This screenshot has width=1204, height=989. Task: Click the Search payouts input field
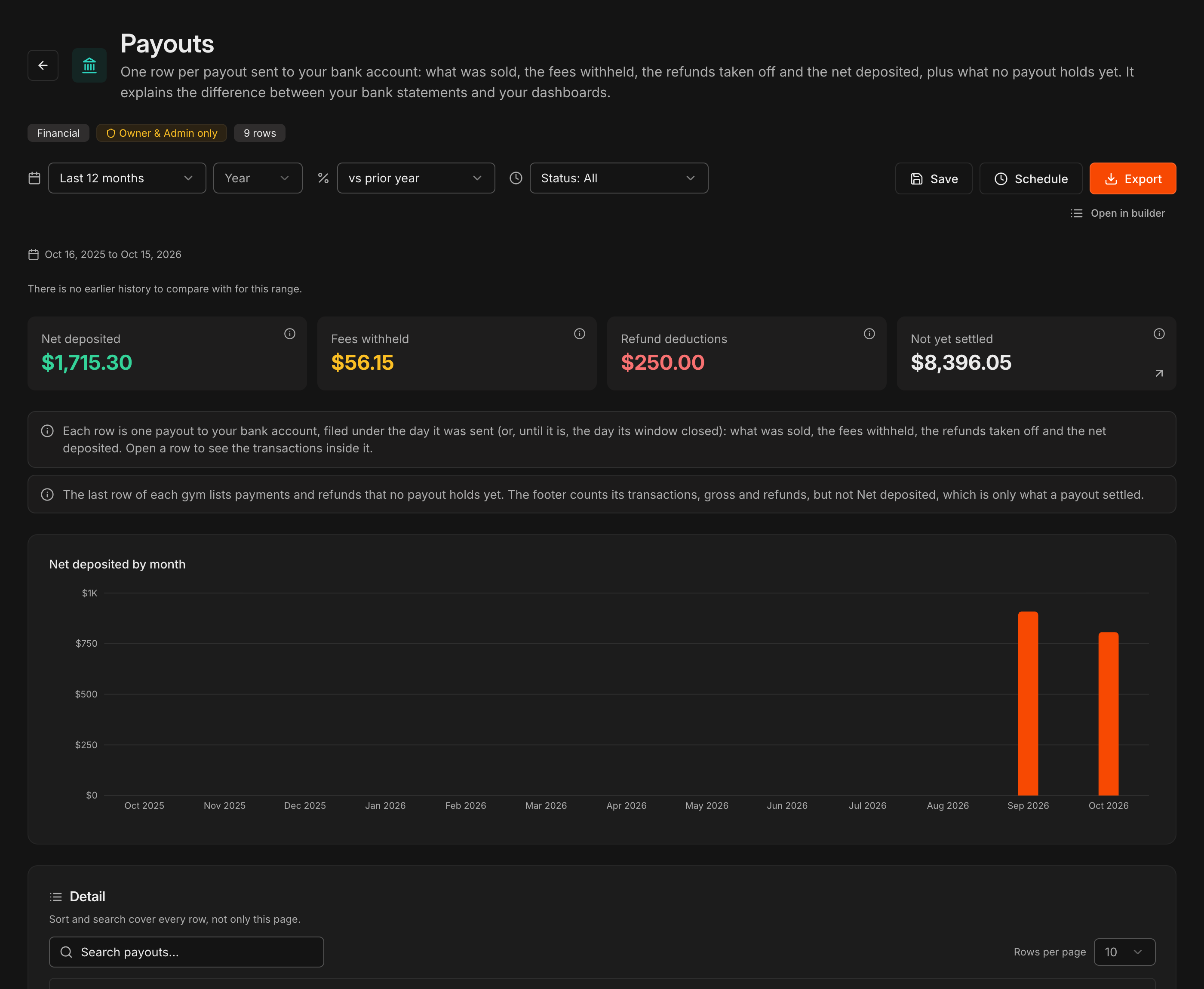click(x=186, y=952)
